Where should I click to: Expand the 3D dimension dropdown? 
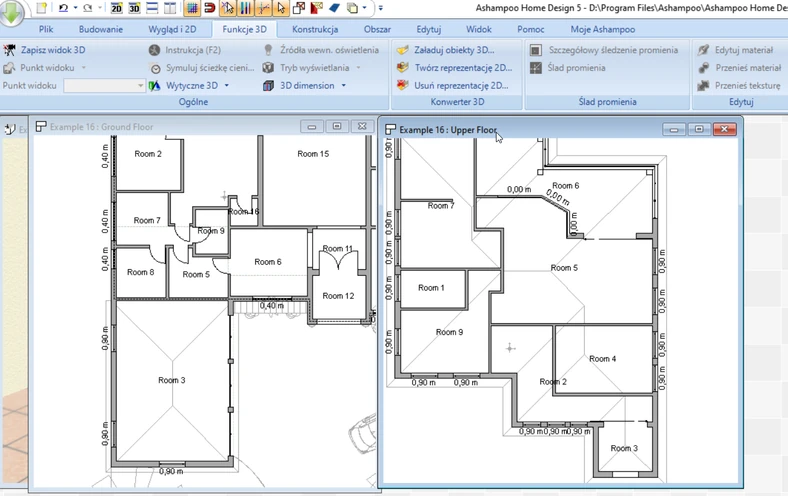[x=344, y=86]
